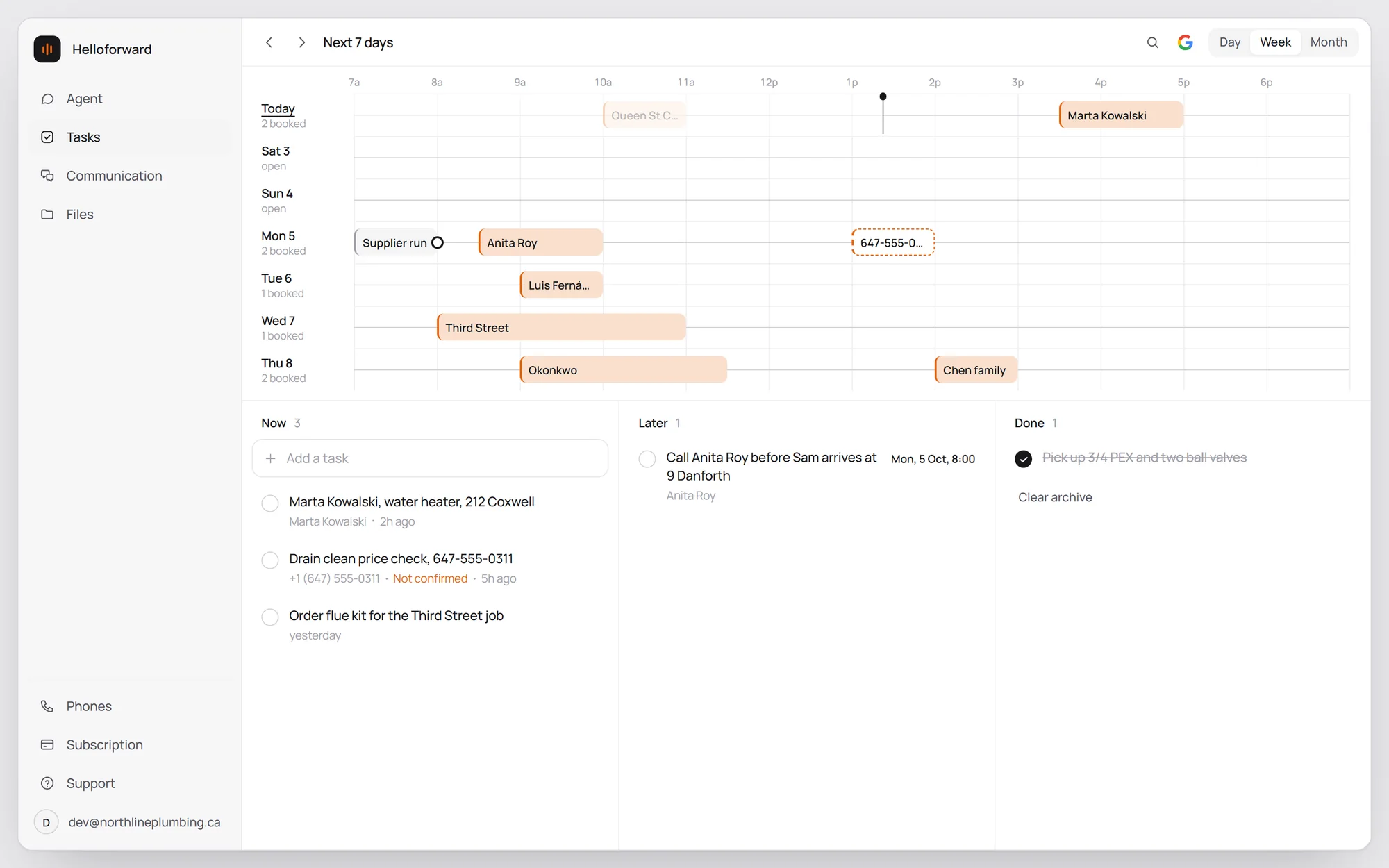
Task: Open the Files section
Action: coord(131,215)
